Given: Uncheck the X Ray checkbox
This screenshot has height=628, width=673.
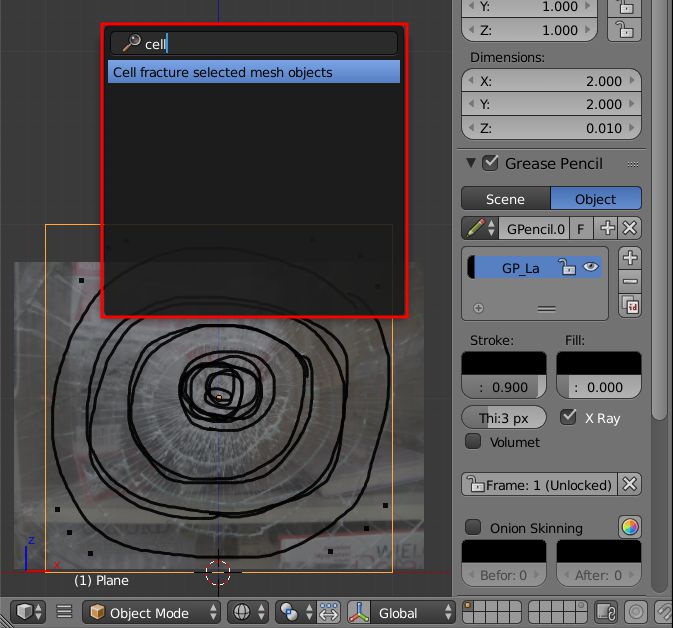Looking at the screenshot, I should 568,417.
